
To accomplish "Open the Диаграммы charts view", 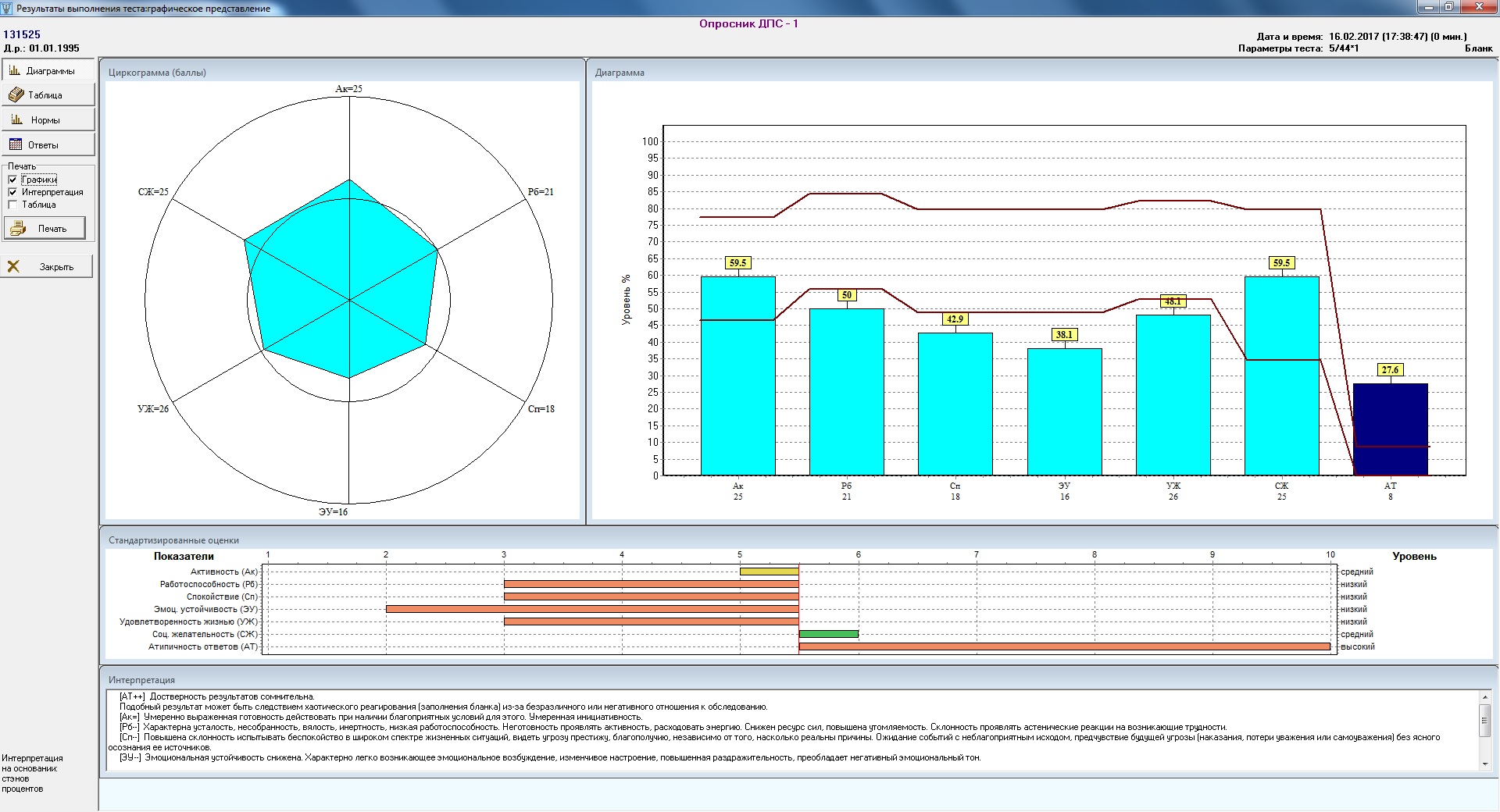I will [x=48, y=70].
